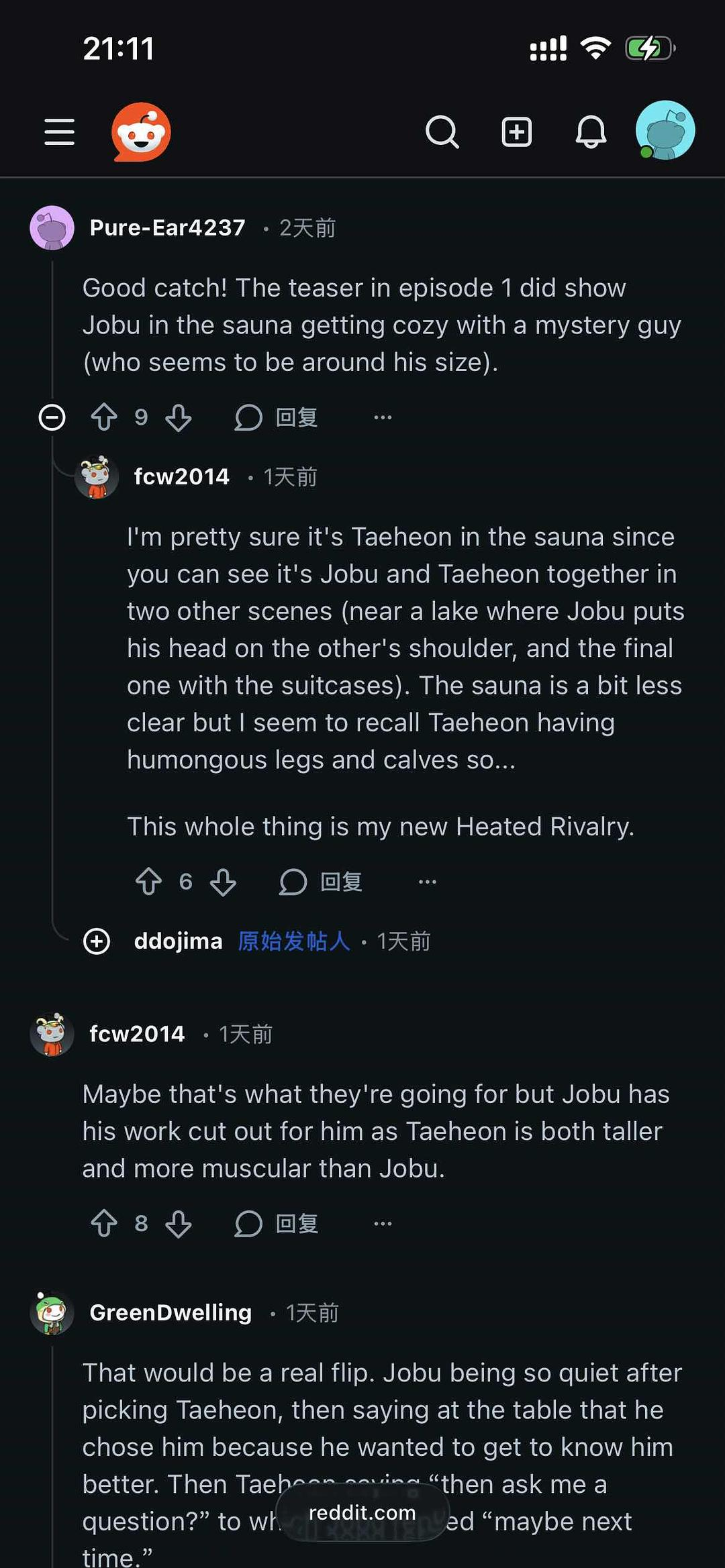
Task: Open the search magnifier icon
Action: click(442, 132)
